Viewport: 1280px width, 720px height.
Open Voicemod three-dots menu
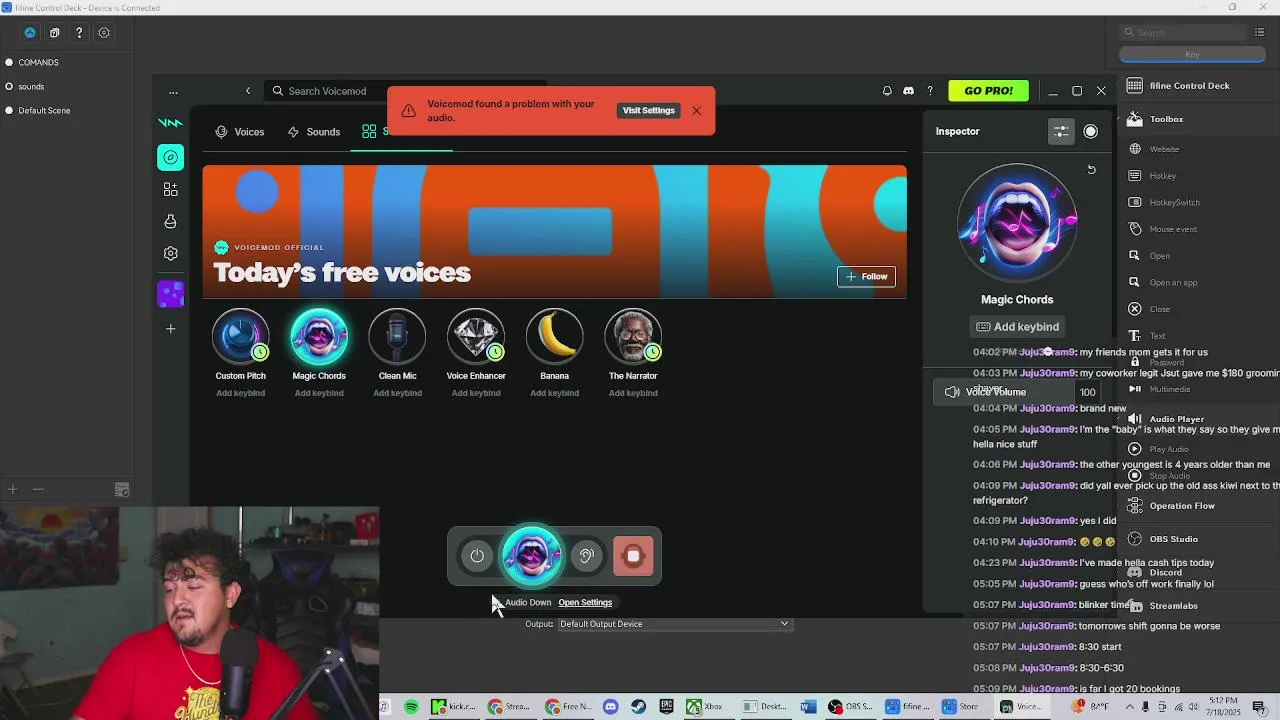tap(173, 92)
